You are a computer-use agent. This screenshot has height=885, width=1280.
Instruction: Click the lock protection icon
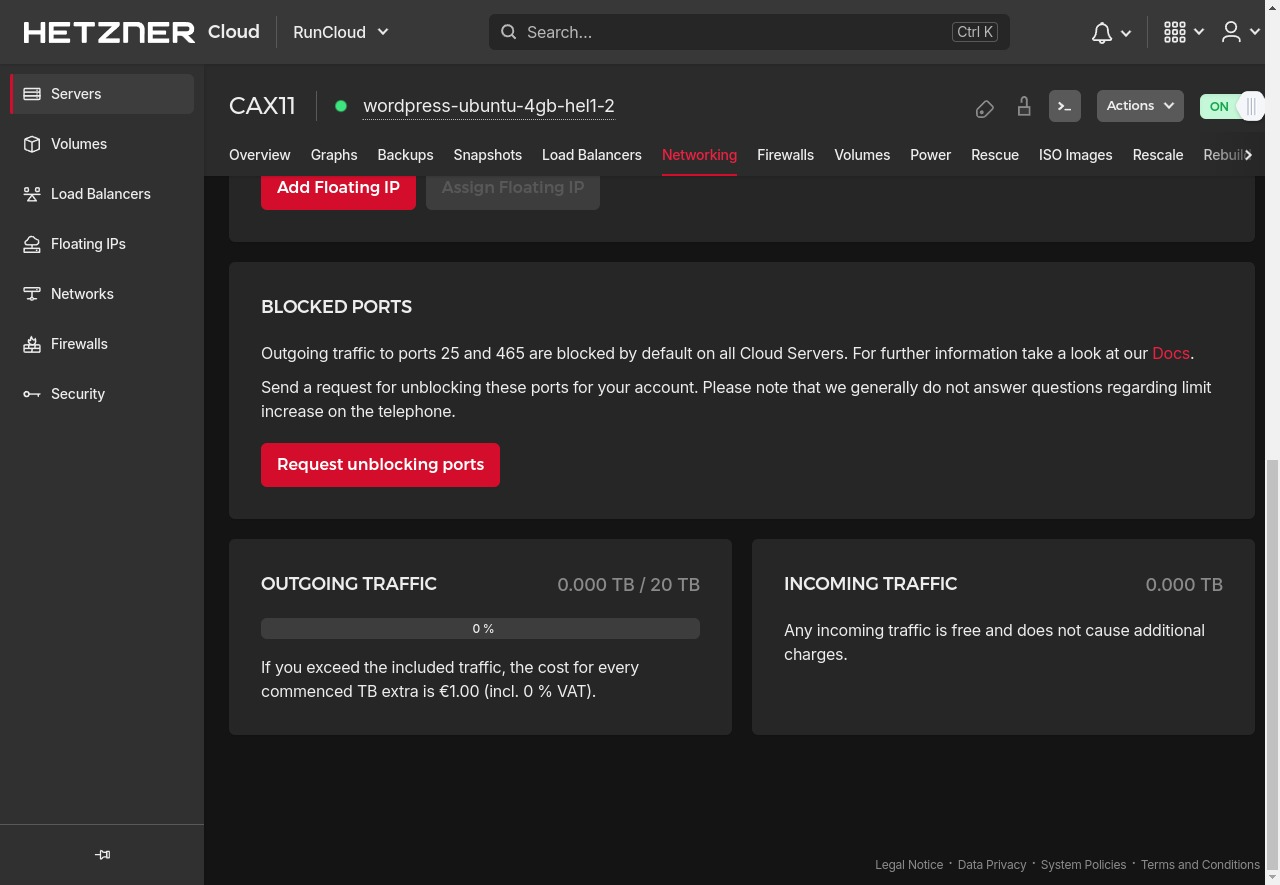click(1024, 106)
